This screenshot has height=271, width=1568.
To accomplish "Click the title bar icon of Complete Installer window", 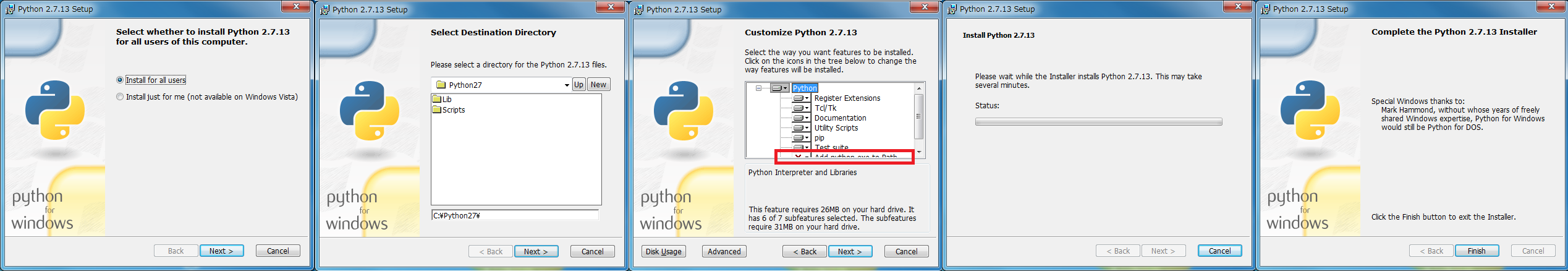I will [x=1266, y=9].
